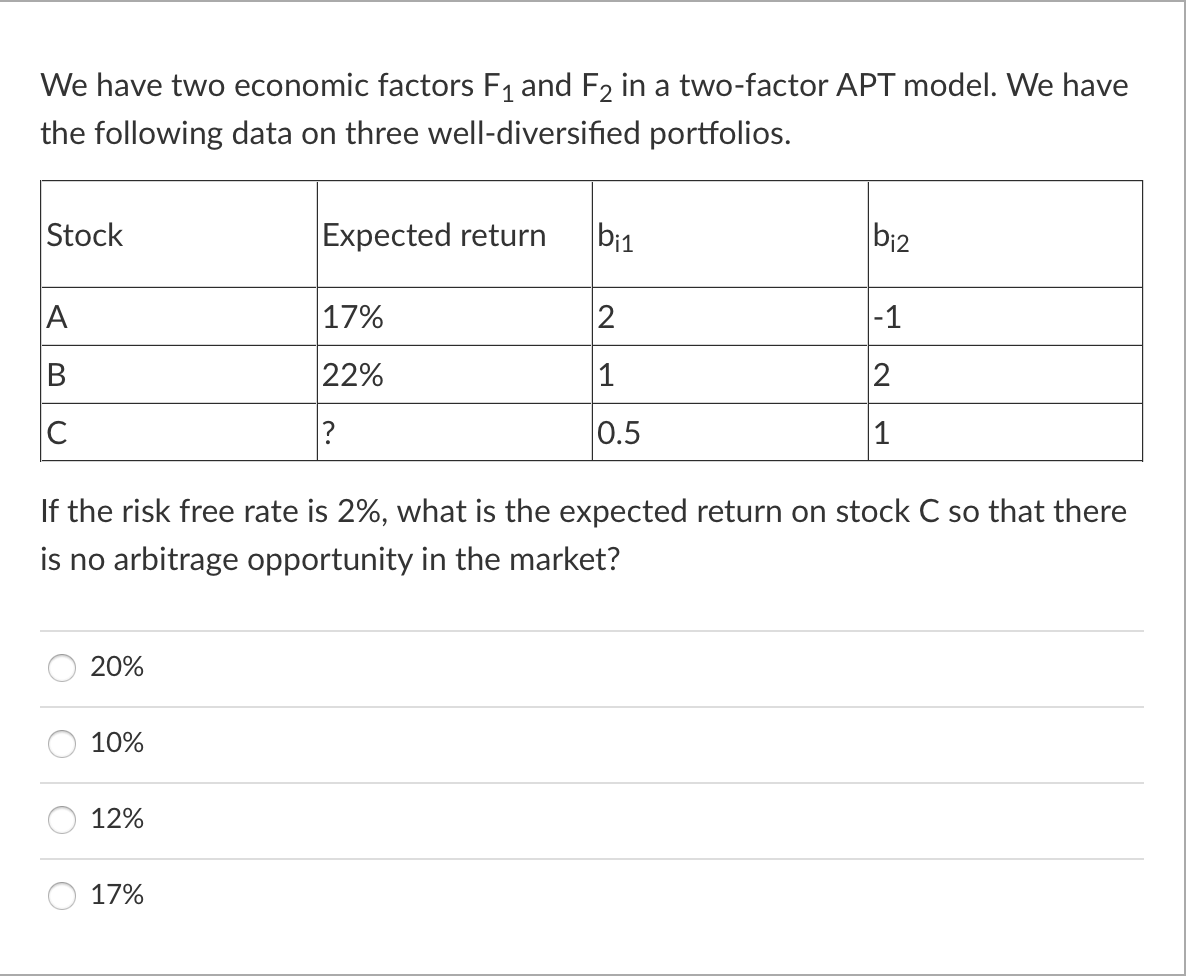Click the bi2 column header cell

(x=889, y=236)
